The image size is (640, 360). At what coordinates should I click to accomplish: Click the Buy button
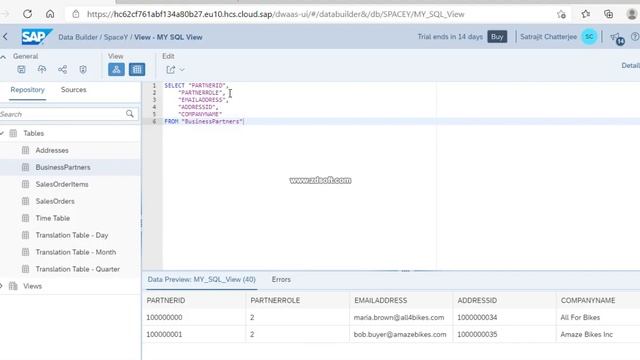point(497,37)
